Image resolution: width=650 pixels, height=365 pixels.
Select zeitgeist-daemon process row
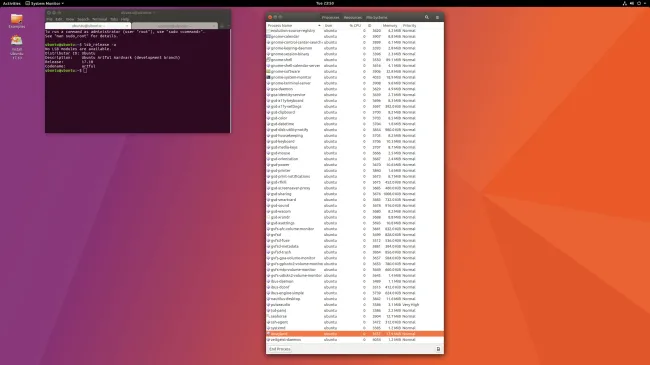[355, 340]
